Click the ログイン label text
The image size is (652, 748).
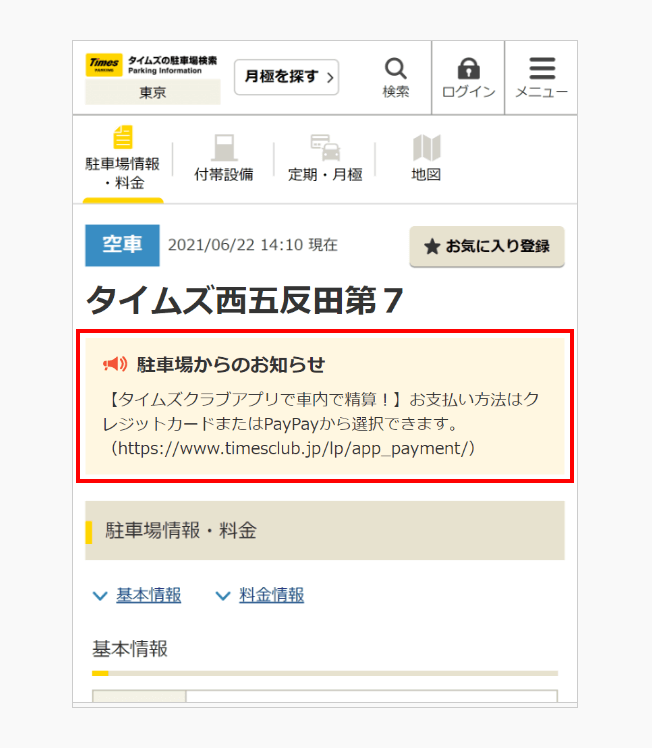point(468,92)
